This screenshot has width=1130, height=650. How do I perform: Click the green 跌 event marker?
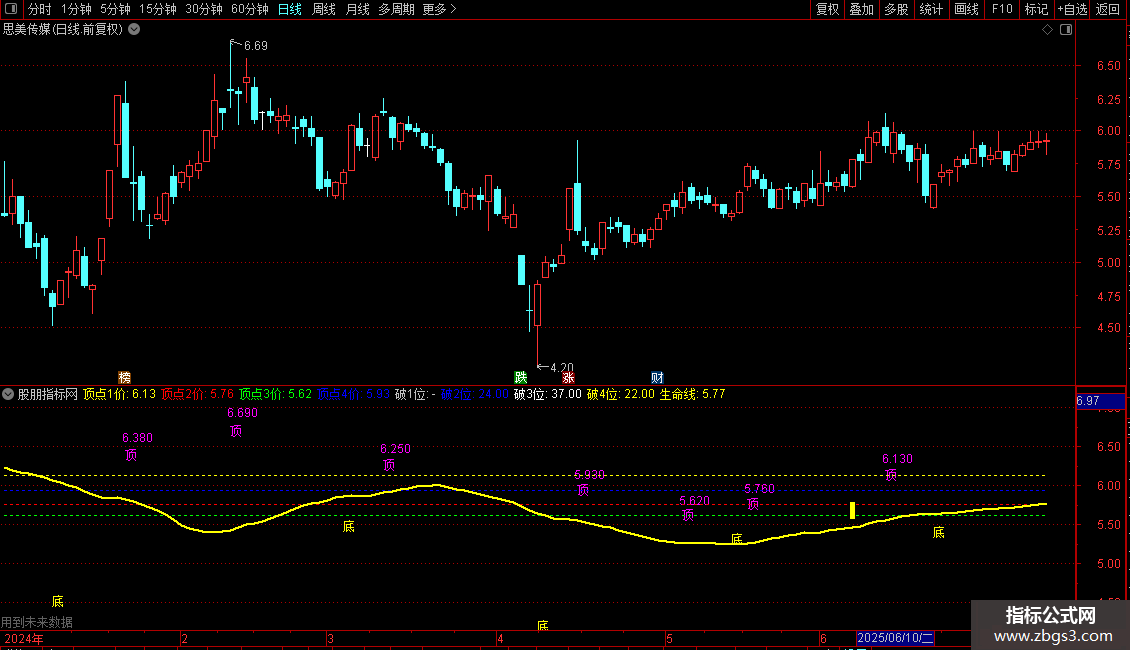click(x=520, y=378)
